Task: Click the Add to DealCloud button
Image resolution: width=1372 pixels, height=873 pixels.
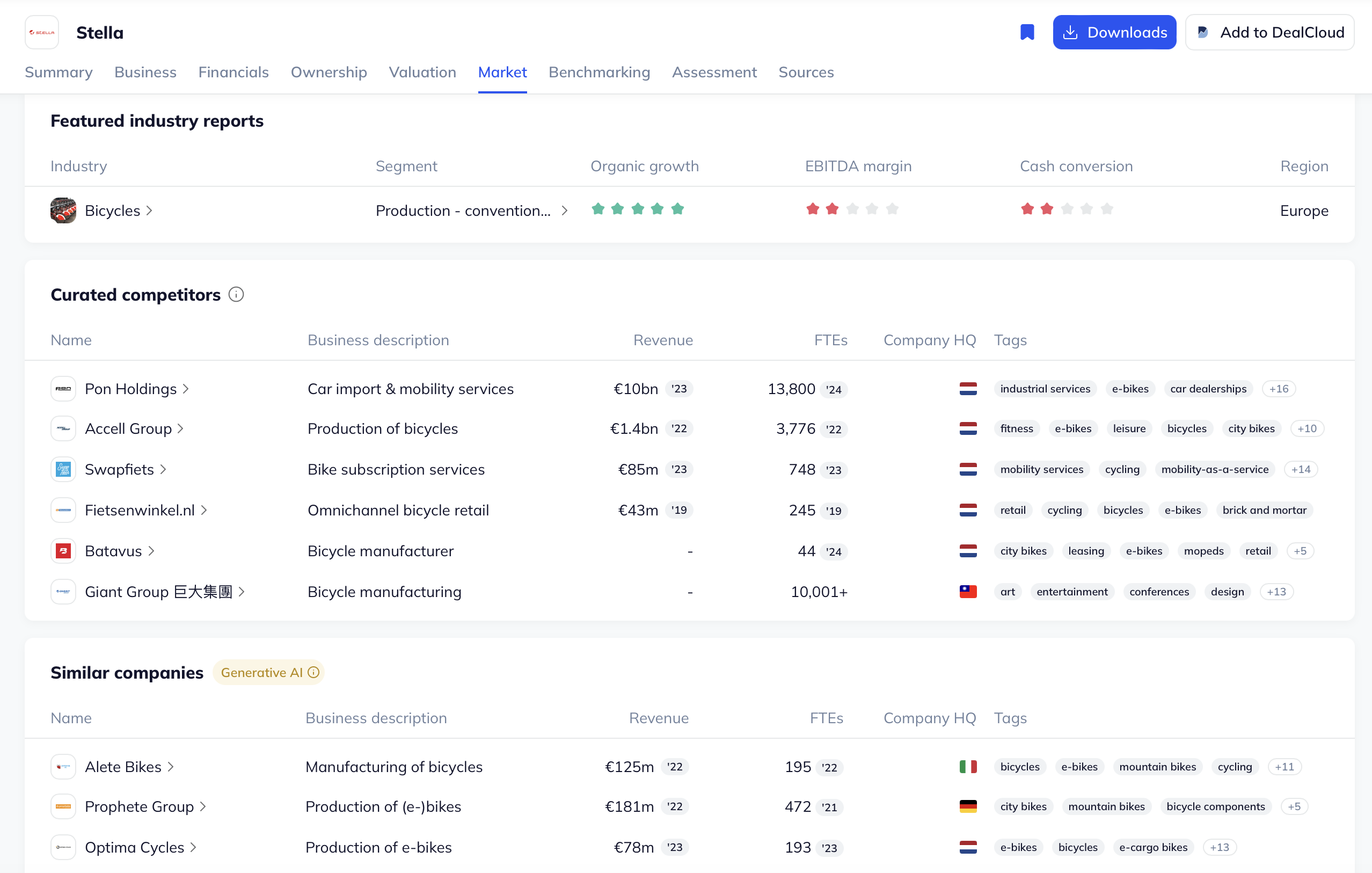Action: [1269, 32]
